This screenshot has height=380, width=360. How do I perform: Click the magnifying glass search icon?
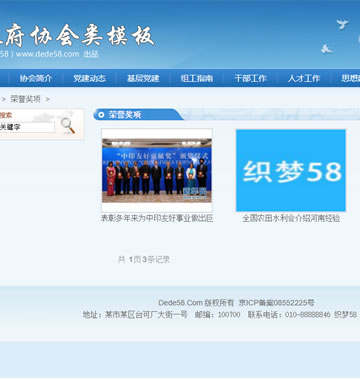click(68, 126)
